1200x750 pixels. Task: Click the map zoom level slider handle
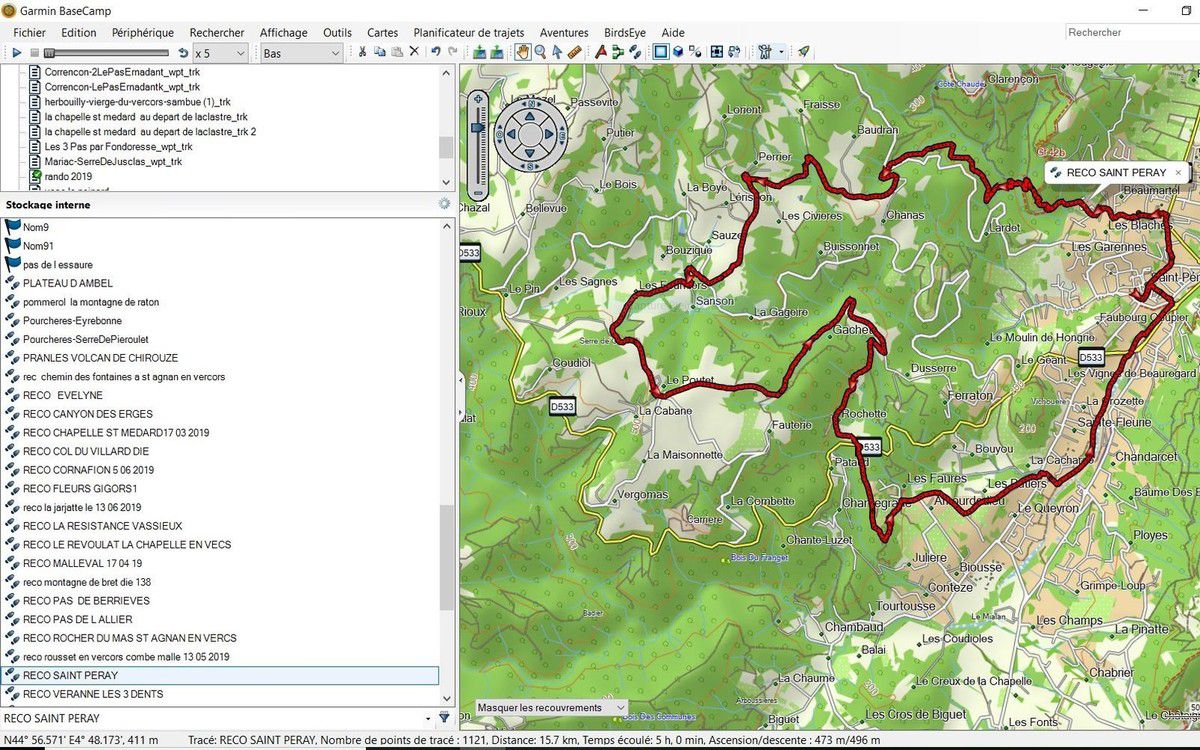(x=478, y=127)
